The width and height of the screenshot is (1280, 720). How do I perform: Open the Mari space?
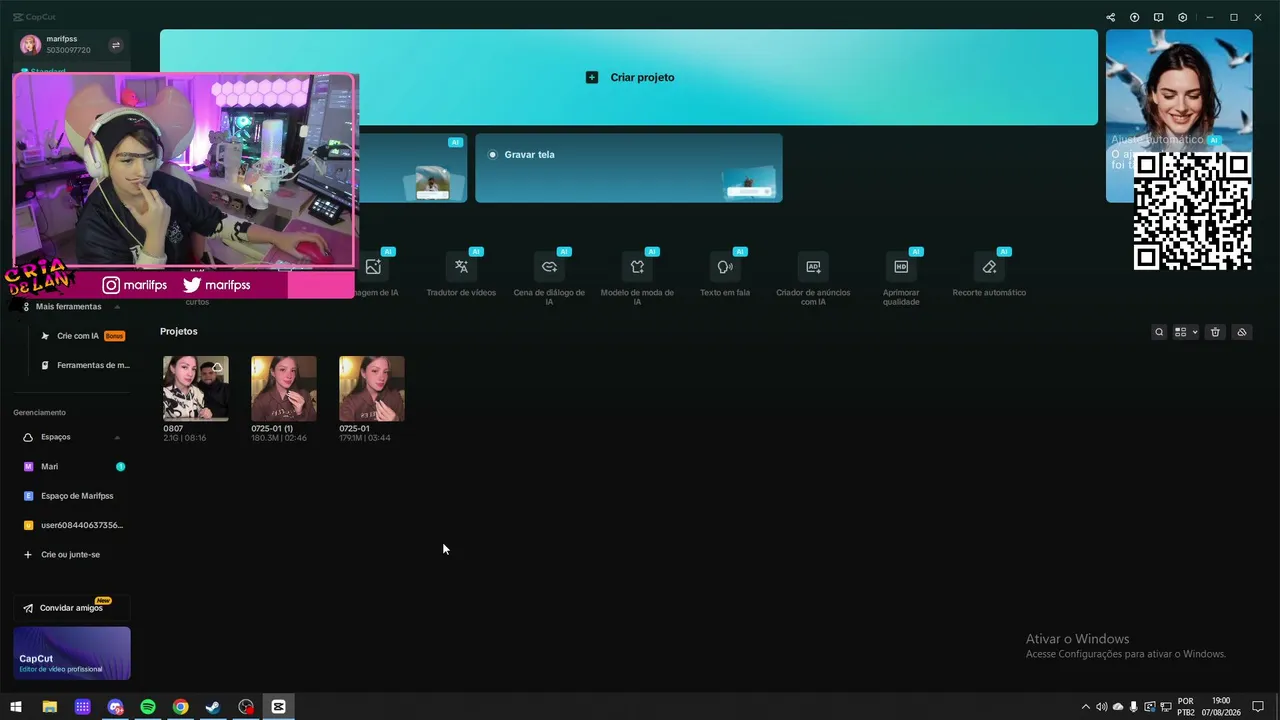(x=72, y=466)
